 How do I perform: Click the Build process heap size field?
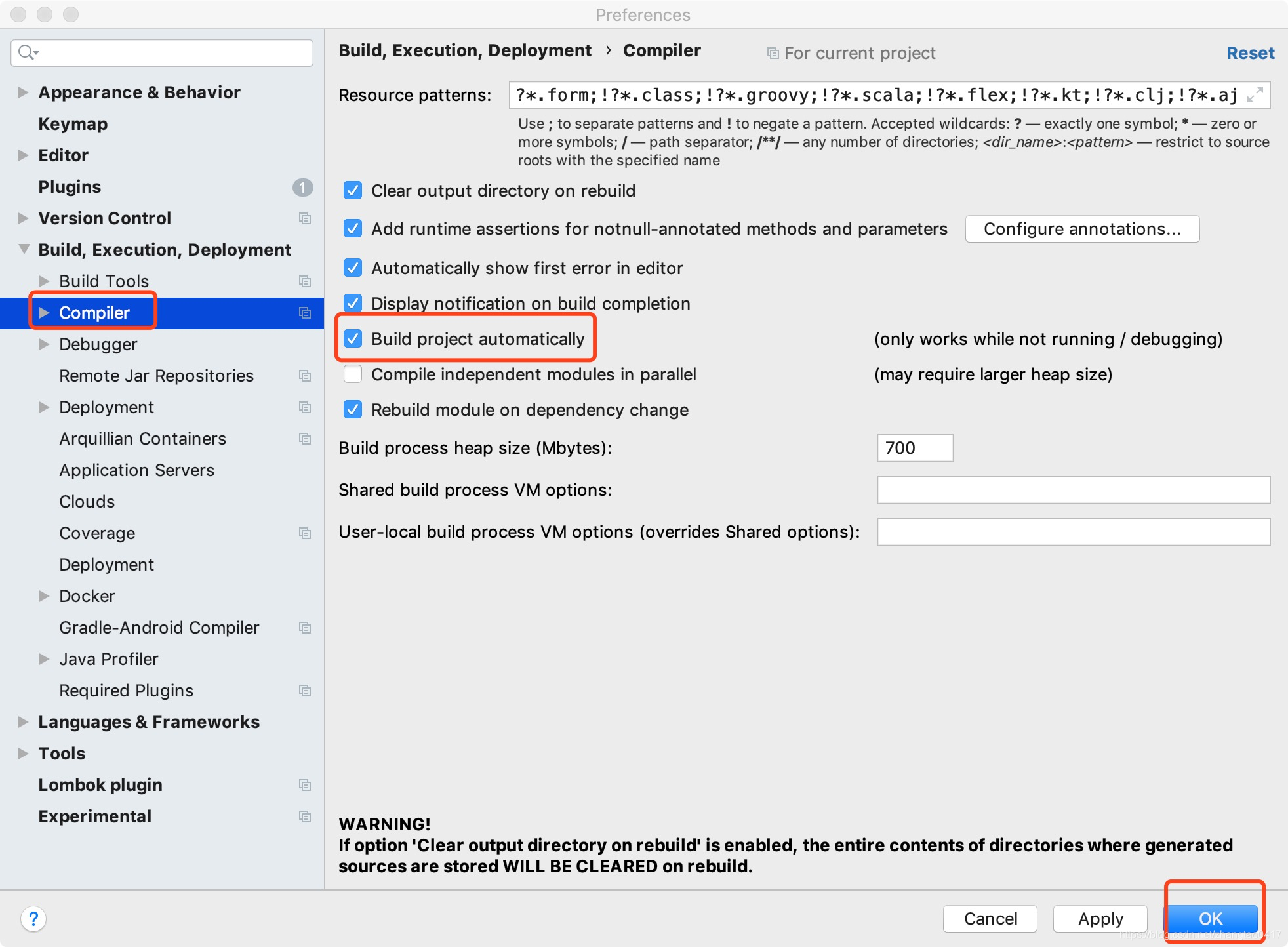click(x=915, y=448)
